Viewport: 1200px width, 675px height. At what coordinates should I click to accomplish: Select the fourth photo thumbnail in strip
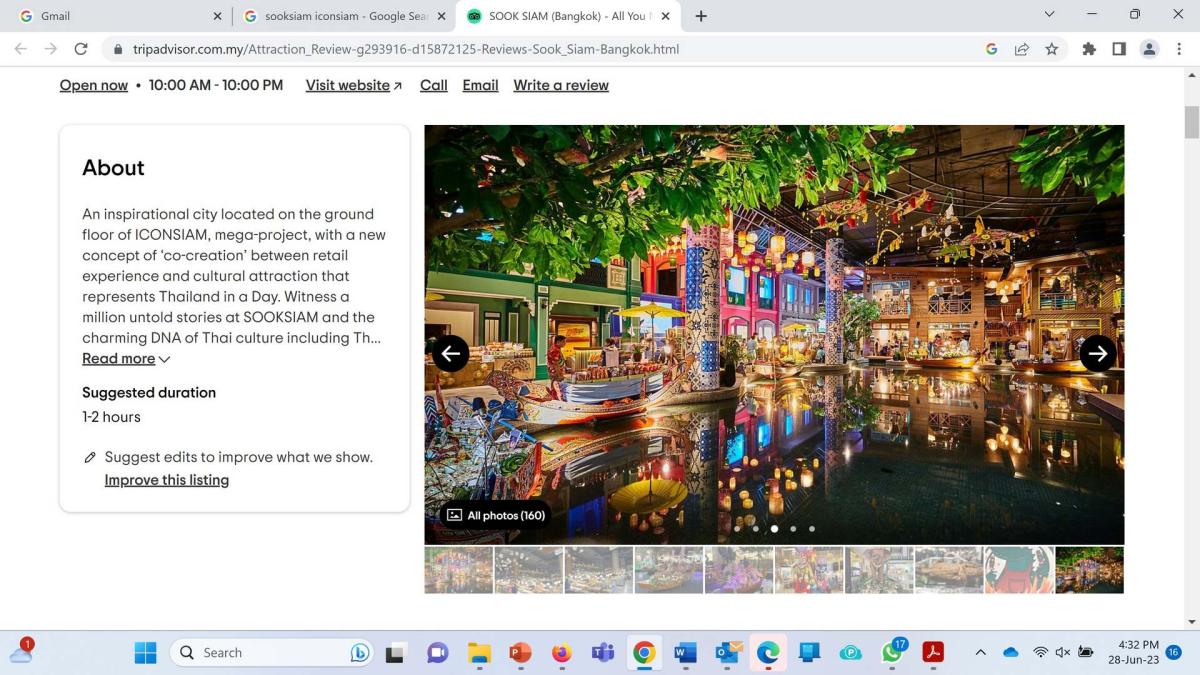669,570
